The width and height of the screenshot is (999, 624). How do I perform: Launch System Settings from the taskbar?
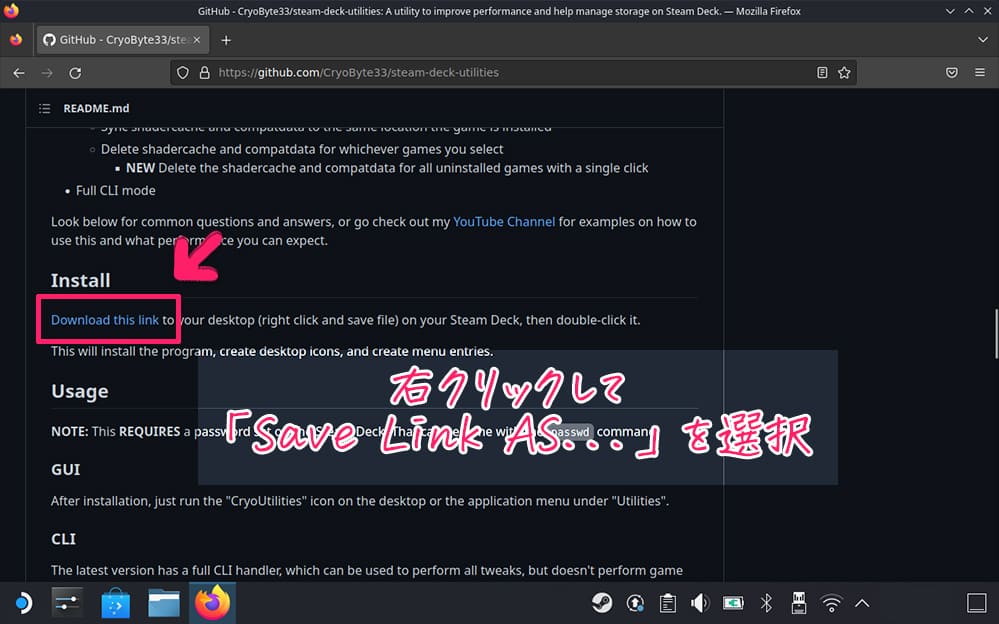coord(67,603)
